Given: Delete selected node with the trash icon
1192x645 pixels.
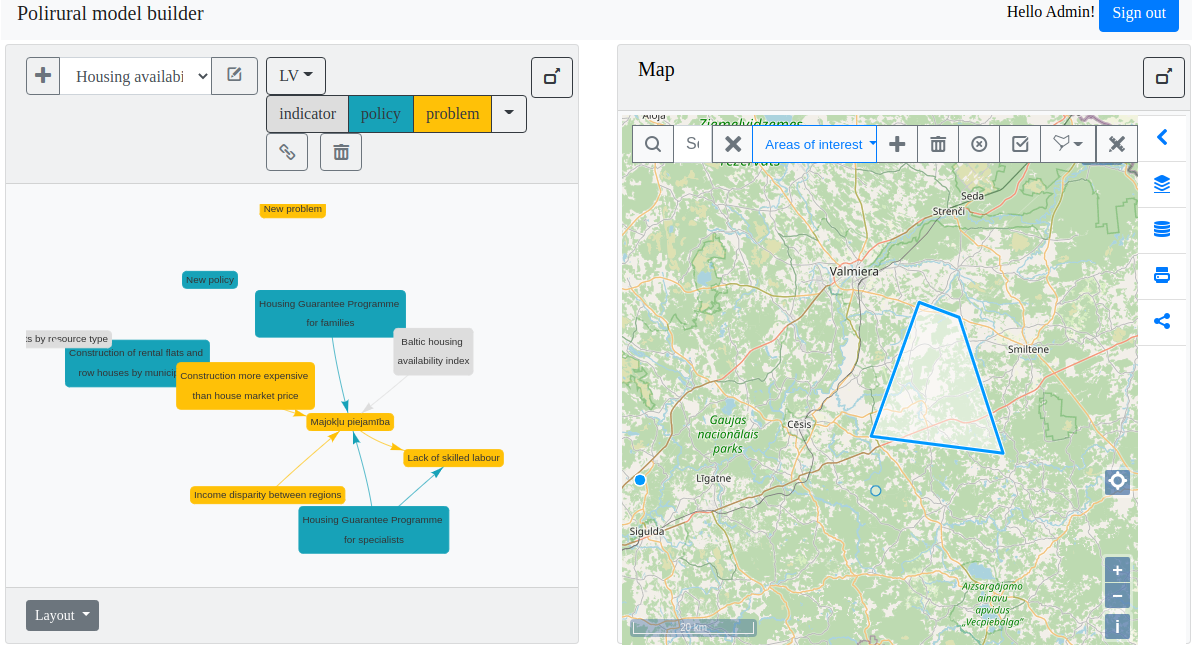Looking at the screenshot, I should [x=341, y=152].
